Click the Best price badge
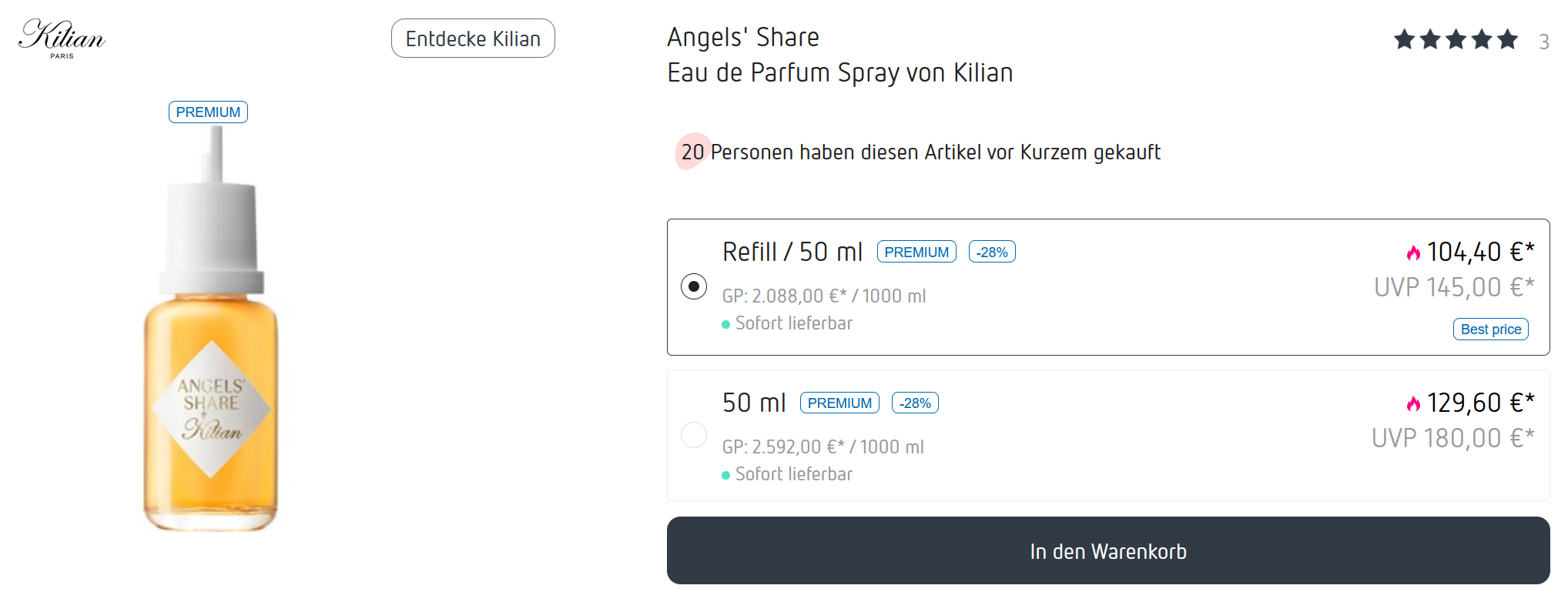1568x592 pixels. click(1490, 329)
